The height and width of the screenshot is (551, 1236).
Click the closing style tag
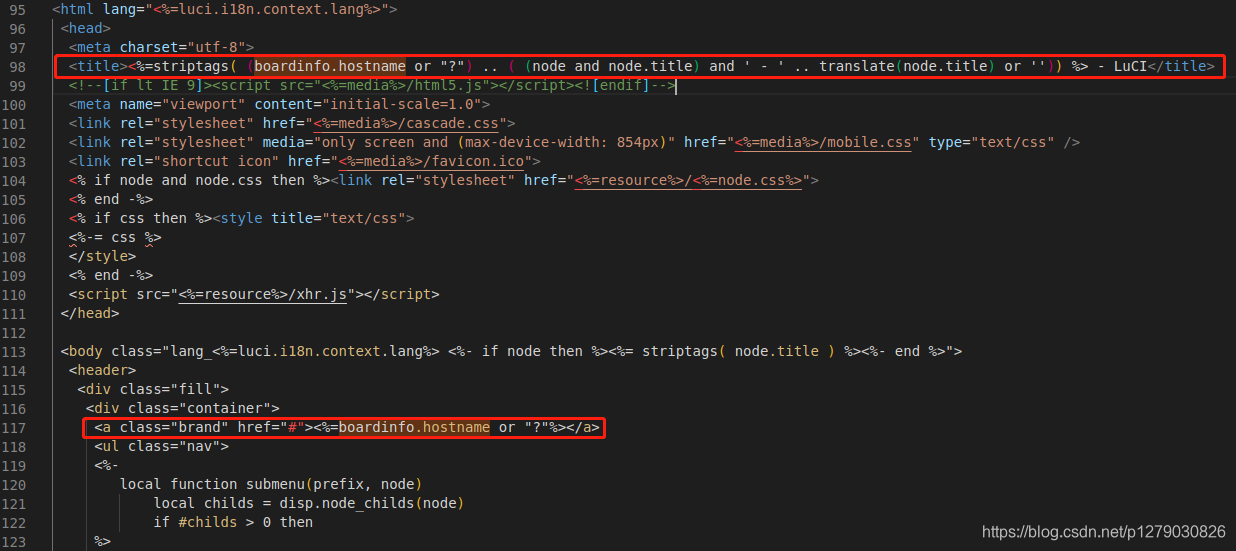tap(102, 257)
